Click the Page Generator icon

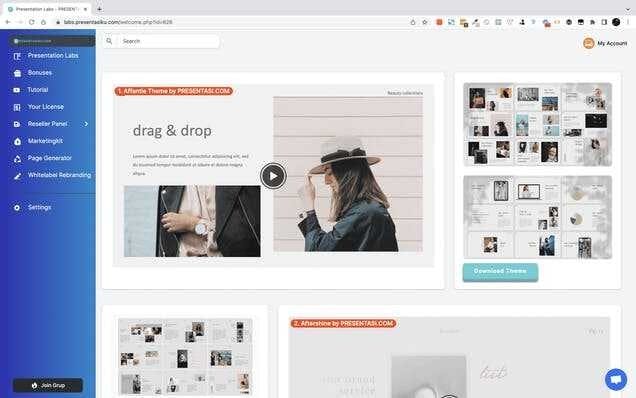pos(17,159)
